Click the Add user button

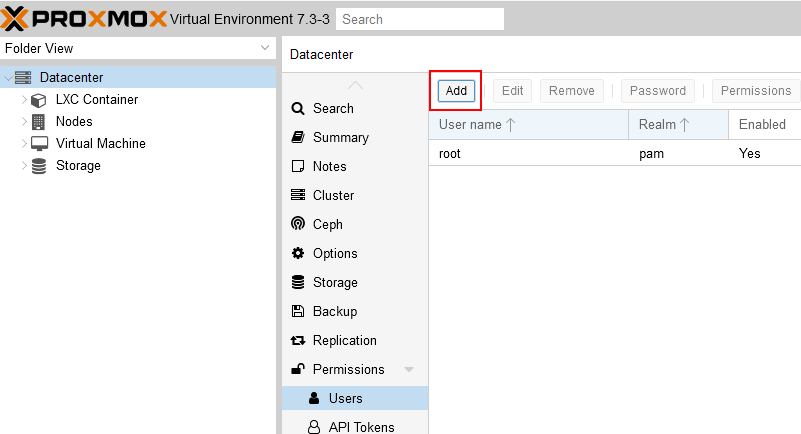tap(456, 90)
